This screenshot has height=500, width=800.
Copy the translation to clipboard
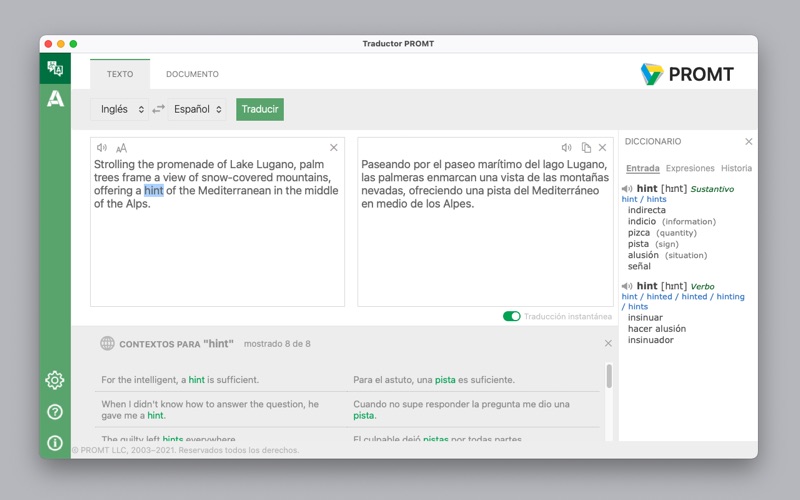(x=586, y=147)
